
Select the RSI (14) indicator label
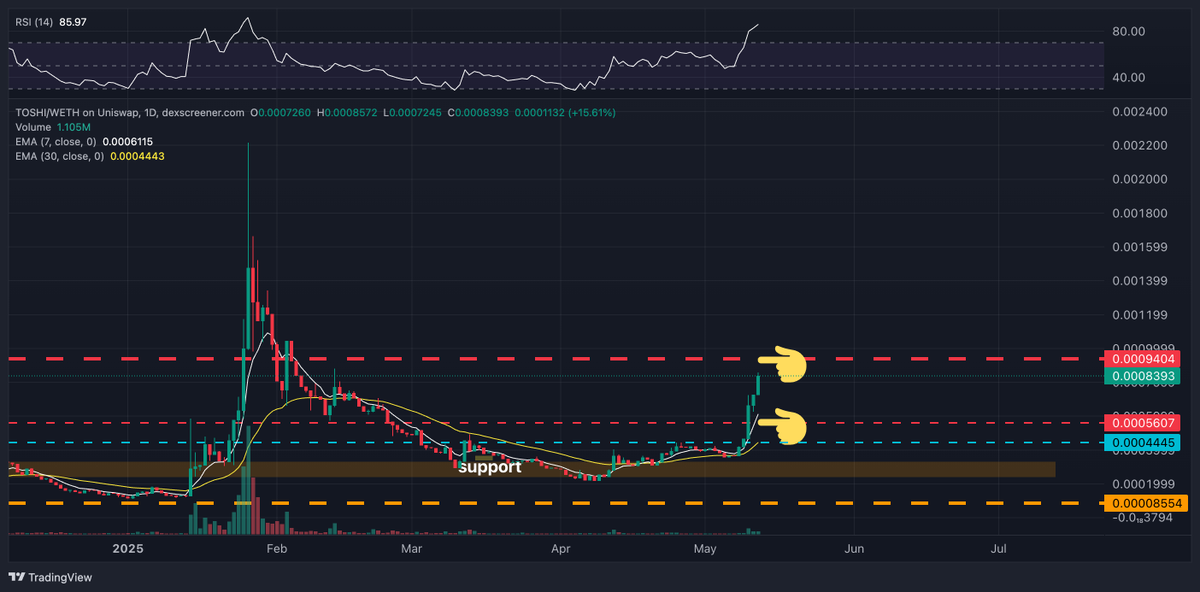[32, 20]
